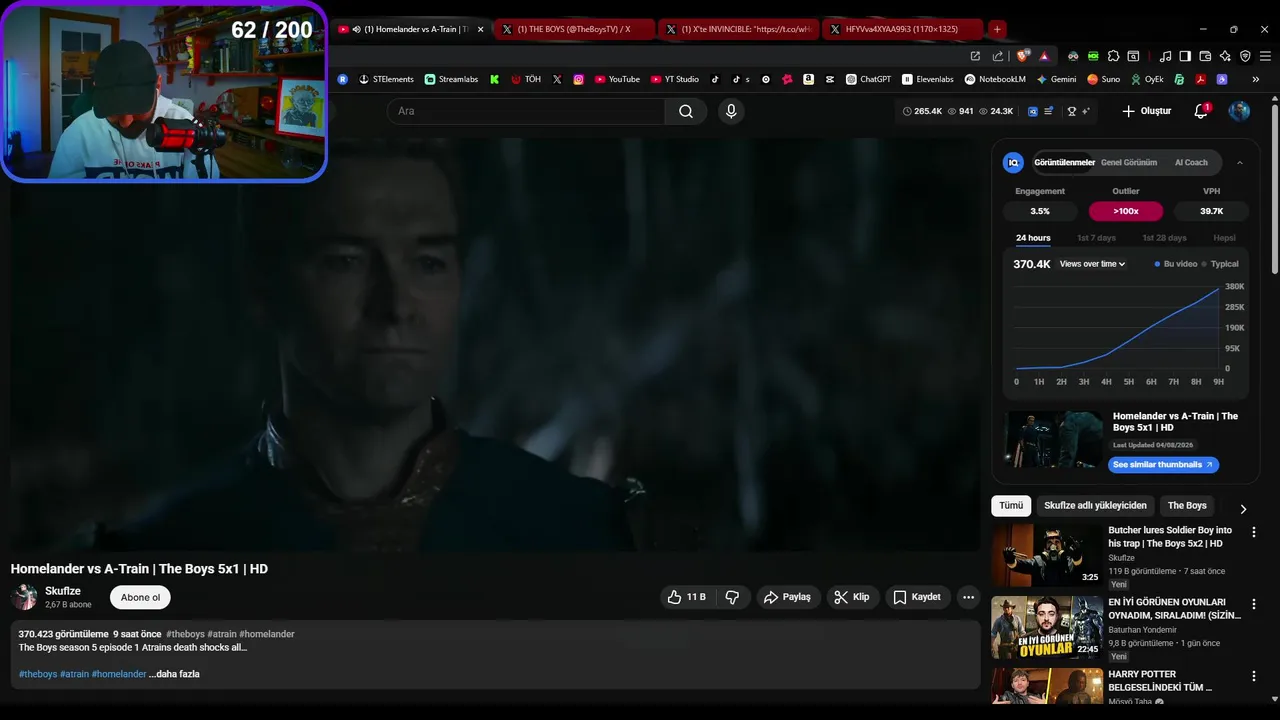Collapse the vidIQ stats panel

[x=1240, y=162]
